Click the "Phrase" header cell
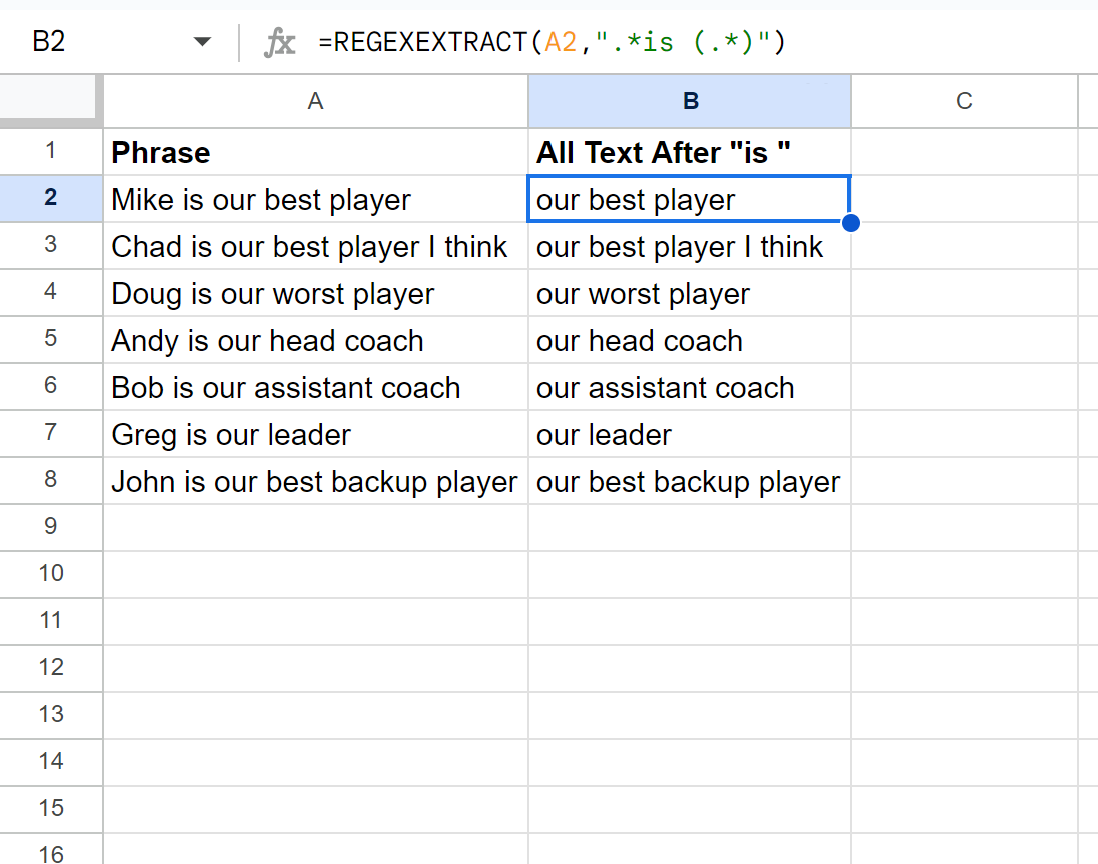Image resolution: width=1098 pixels, height=864 pixels. (315, 152)
